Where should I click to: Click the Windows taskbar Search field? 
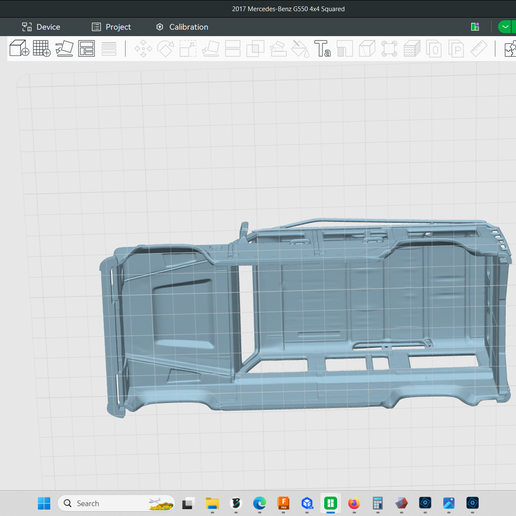coord(116,503)
